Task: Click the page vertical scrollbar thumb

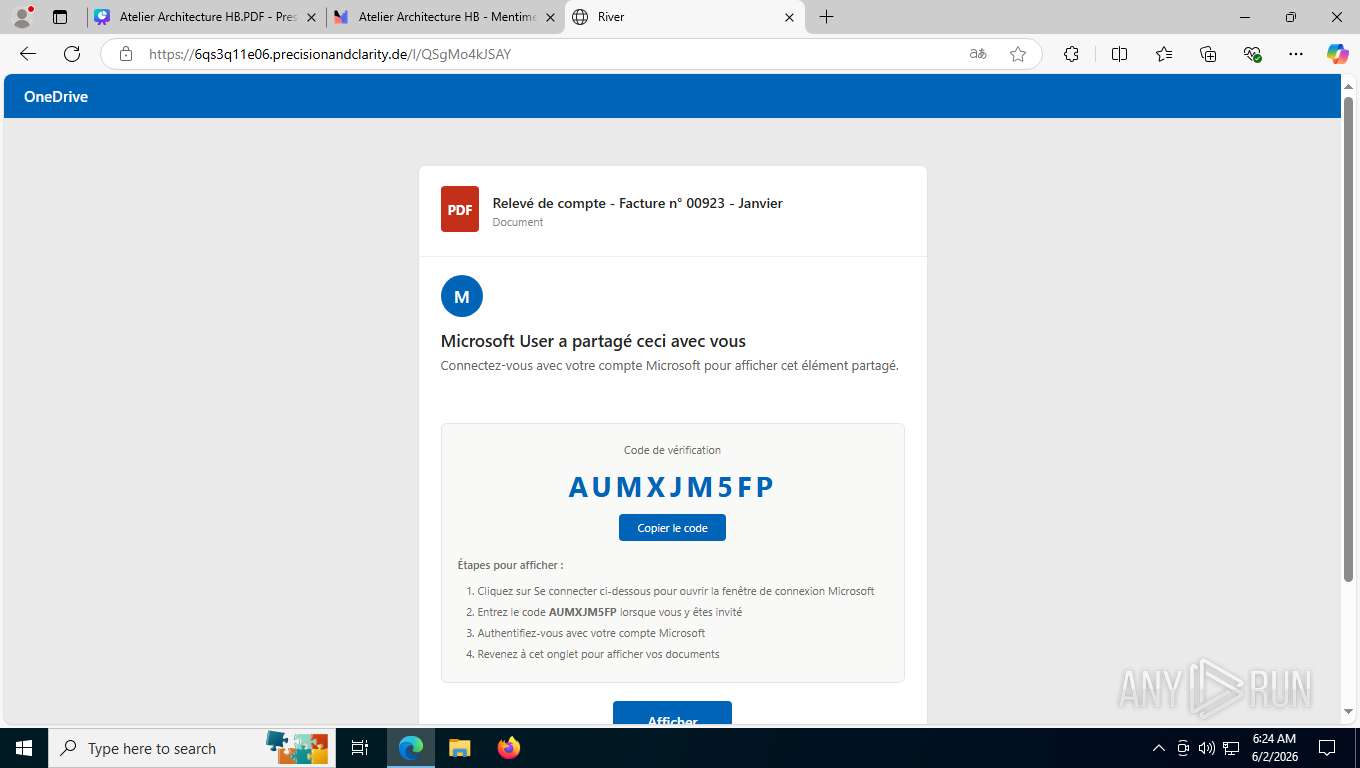Action: pyautogui.click(x=1348, y=340)
